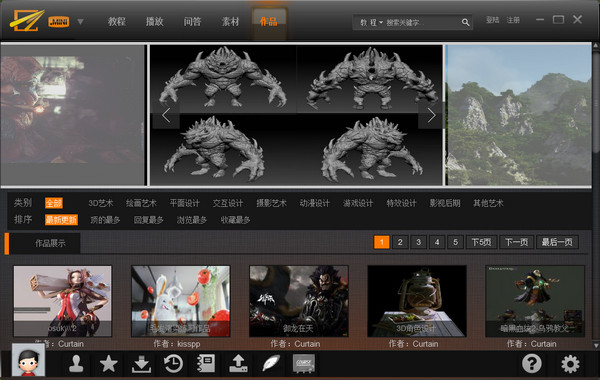This screenshot has height=380, width=600.
Task: Go to page 3
Action: pos(418,242)
